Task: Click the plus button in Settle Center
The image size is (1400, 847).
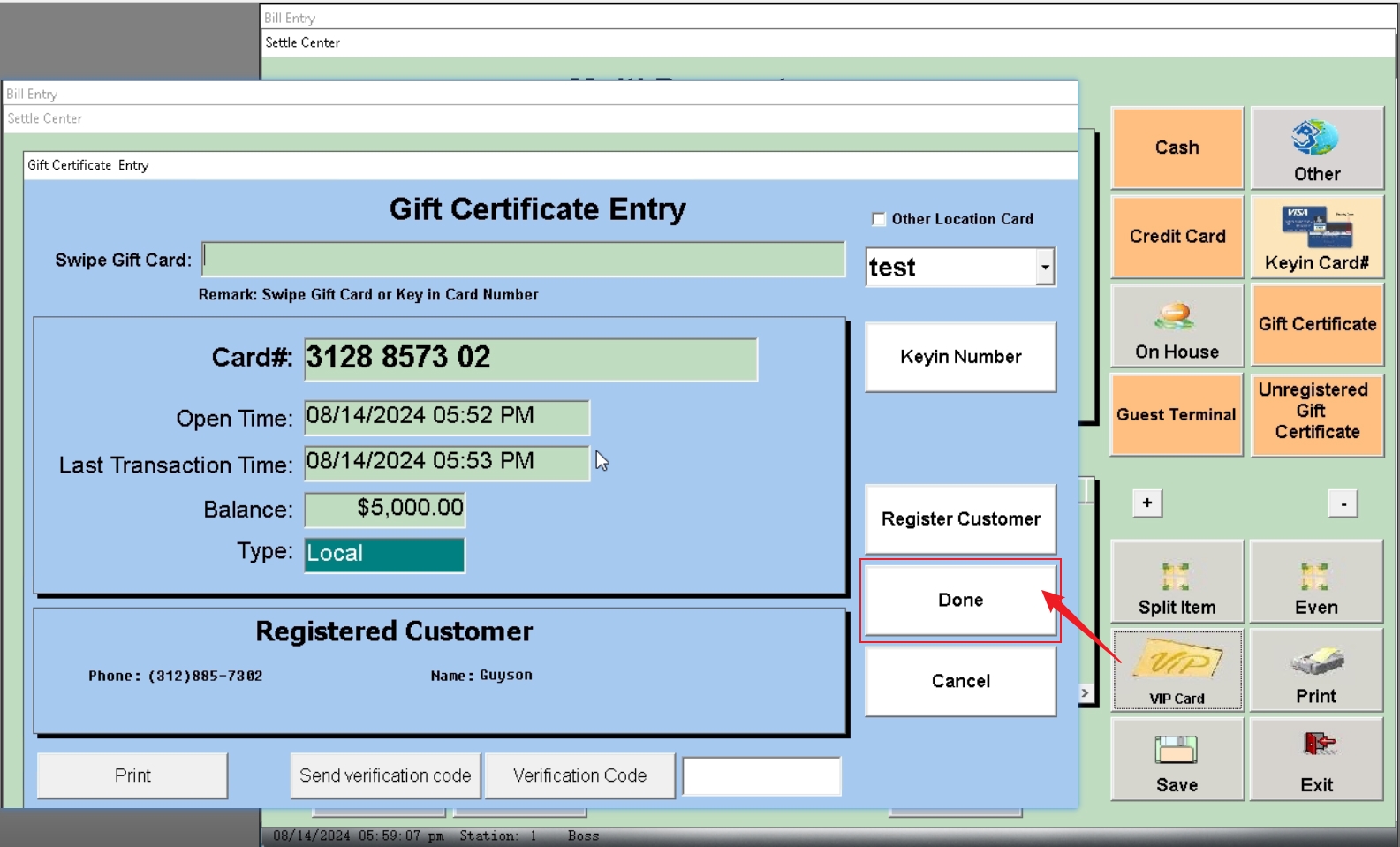Action: pyautogui.click(x=1146, y=503)
